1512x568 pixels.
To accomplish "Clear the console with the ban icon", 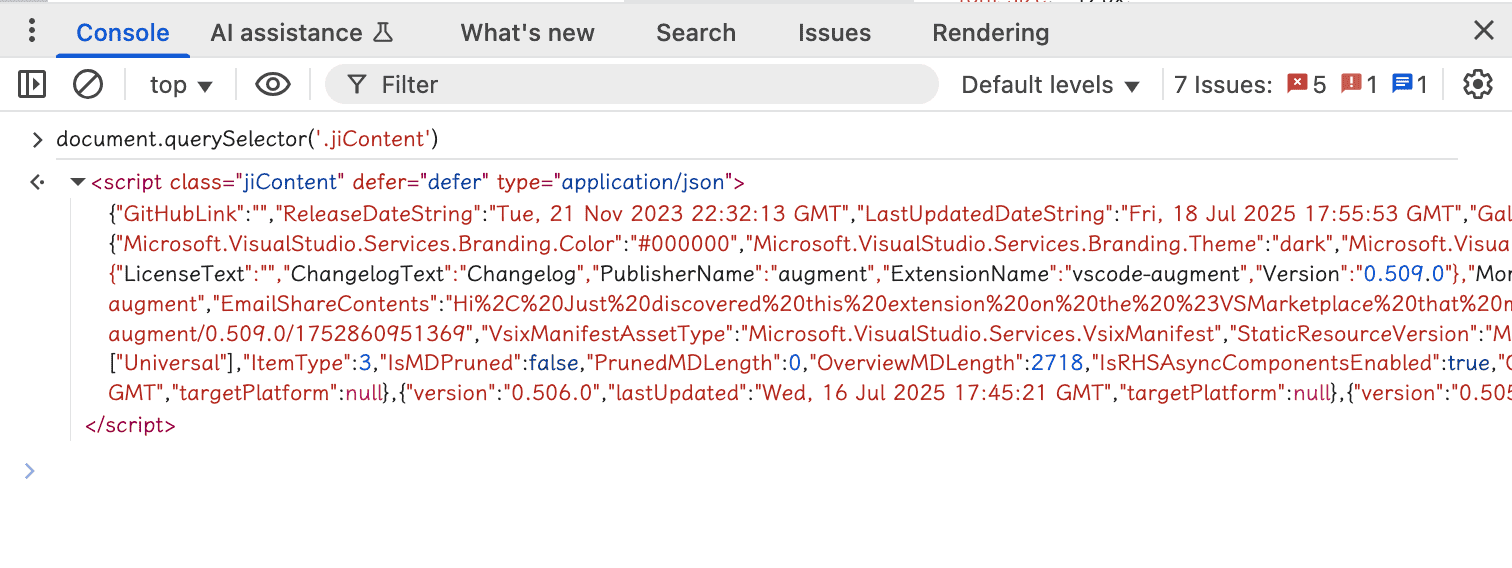I will tap(88, 85).
